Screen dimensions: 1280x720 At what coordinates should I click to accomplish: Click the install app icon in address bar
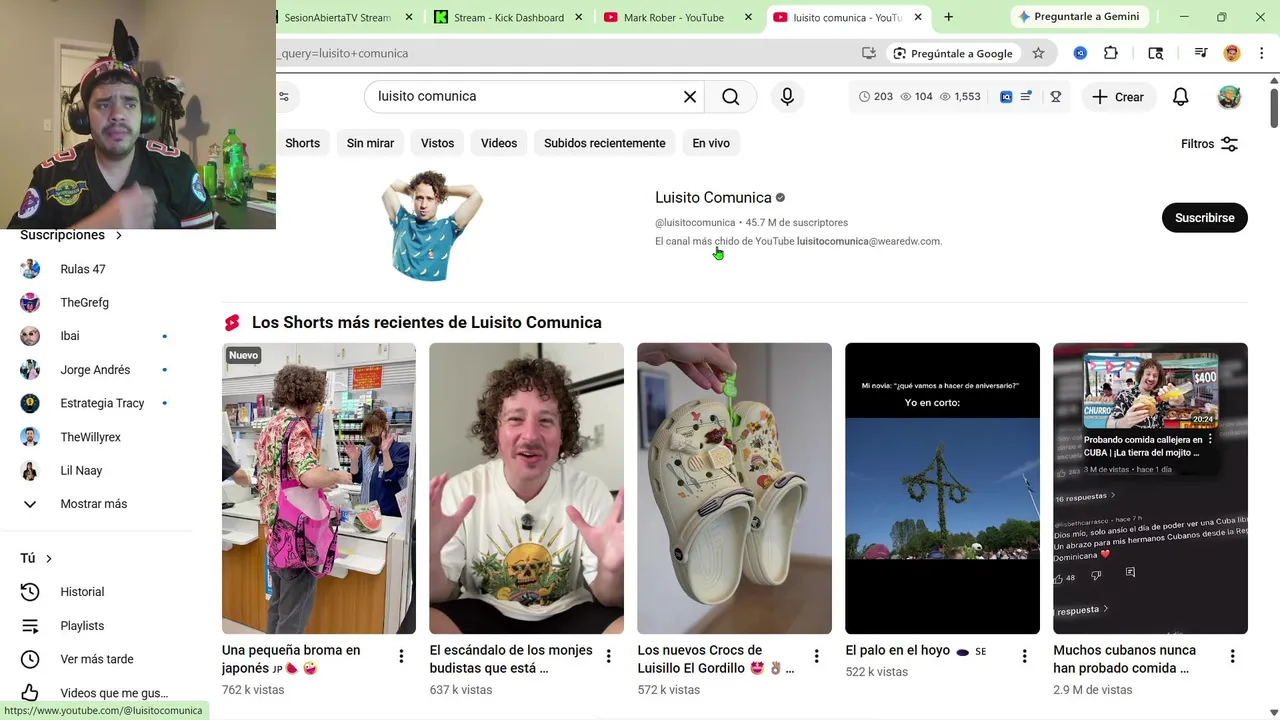click(x=869, y=53)
